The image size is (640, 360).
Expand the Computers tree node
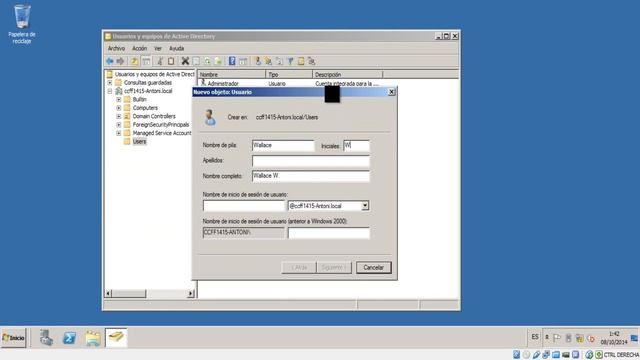[x=118, y=108]
